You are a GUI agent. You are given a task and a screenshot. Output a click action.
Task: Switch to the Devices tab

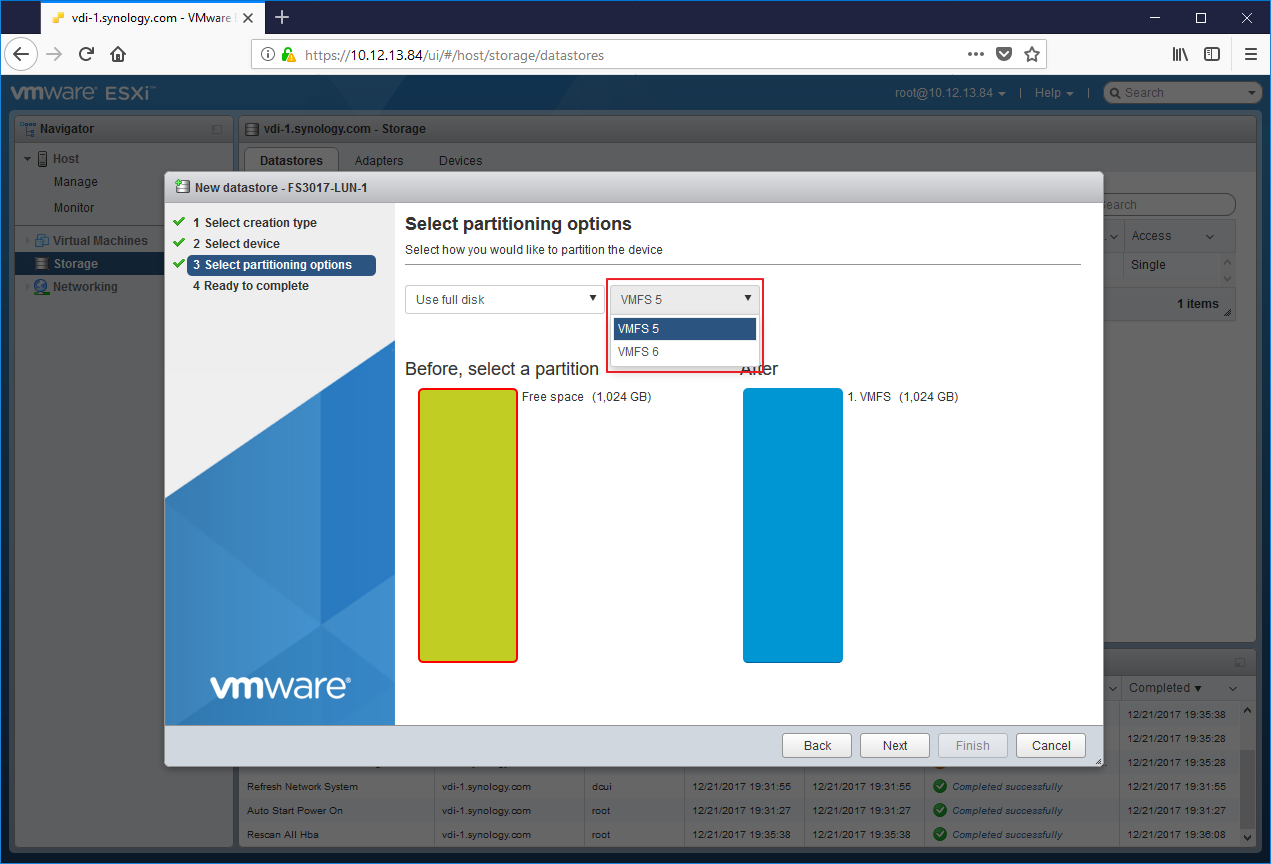[460, 160]
